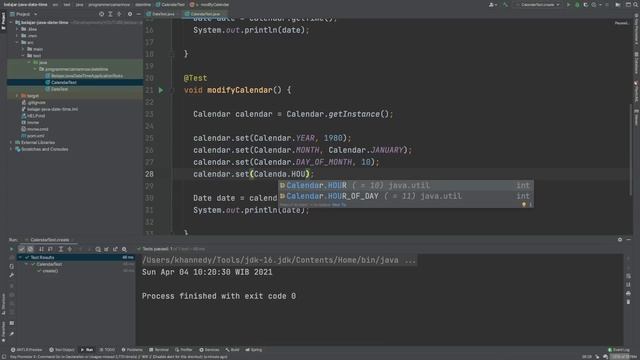Image resolution: width=640 pixels, height=360 pixels.
Task: Open the Profiler tool window tab
Action: pos(184,350)
